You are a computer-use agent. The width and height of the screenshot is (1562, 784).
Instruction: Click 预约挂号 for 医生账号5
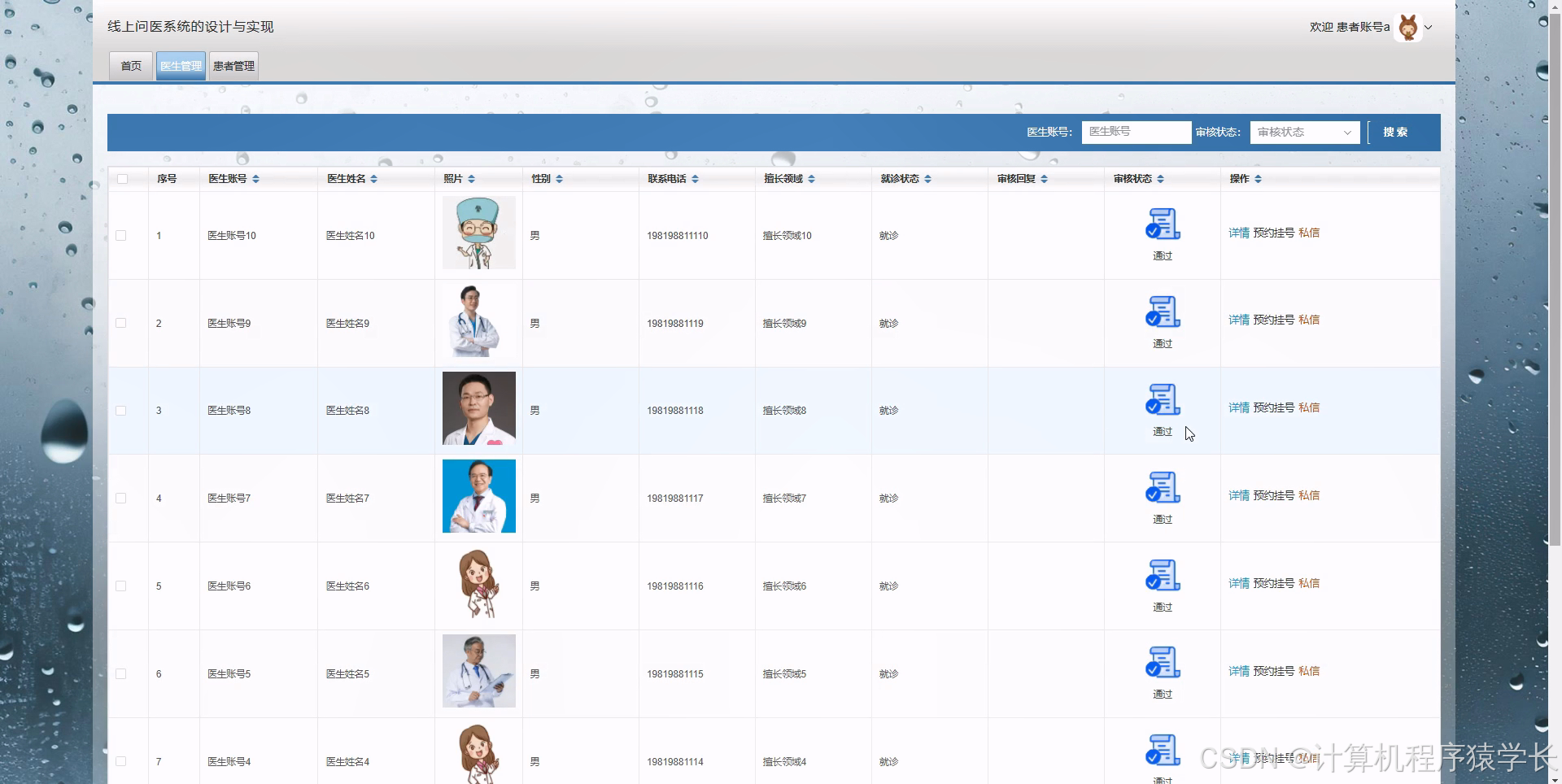(1274, 671)
